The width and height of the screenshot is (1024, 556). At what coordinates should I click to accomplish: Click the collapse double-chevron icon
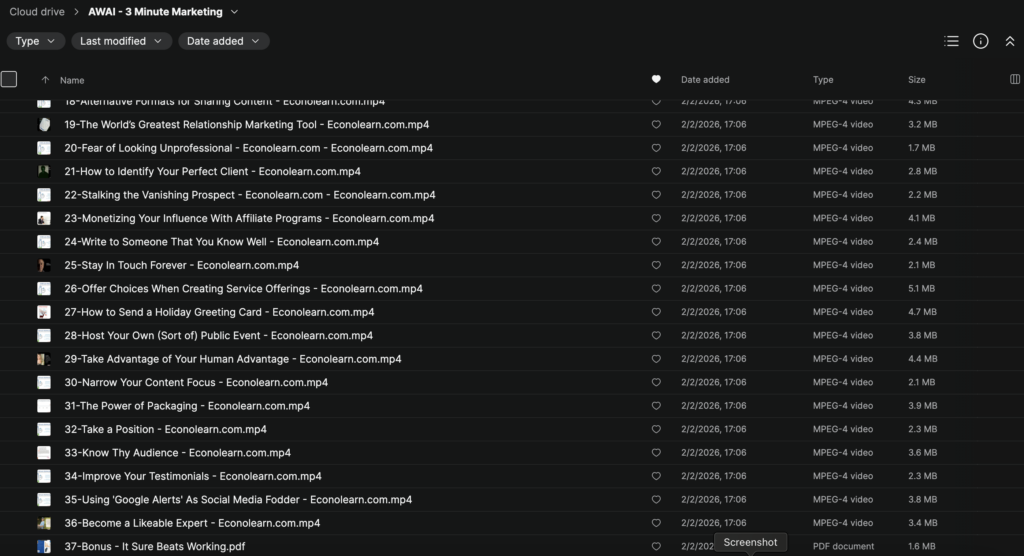(x=1009, y=41)
